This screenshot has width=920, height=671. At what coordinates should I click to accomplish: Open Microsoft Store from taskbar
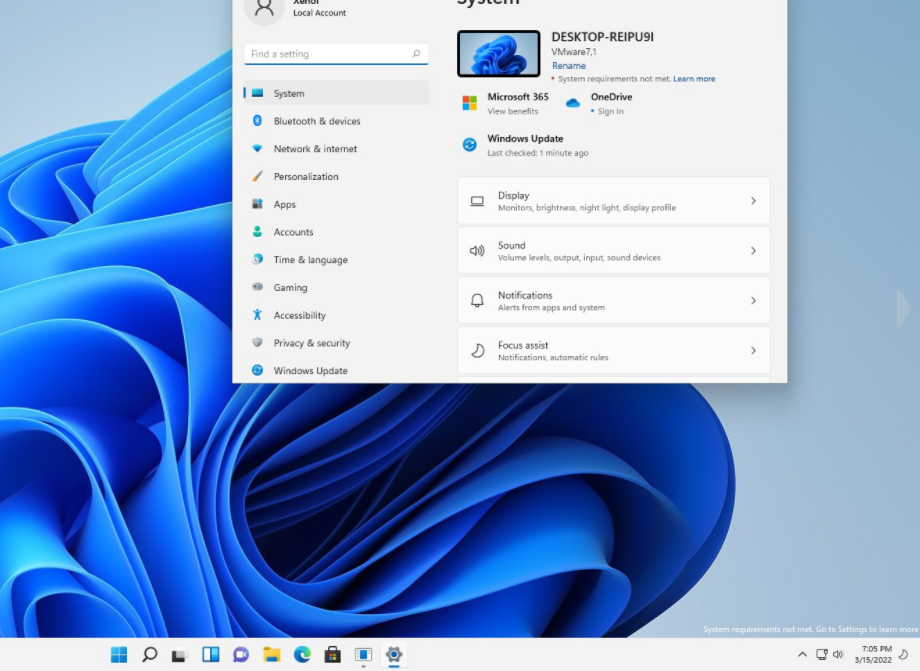[x=333, y=655]
